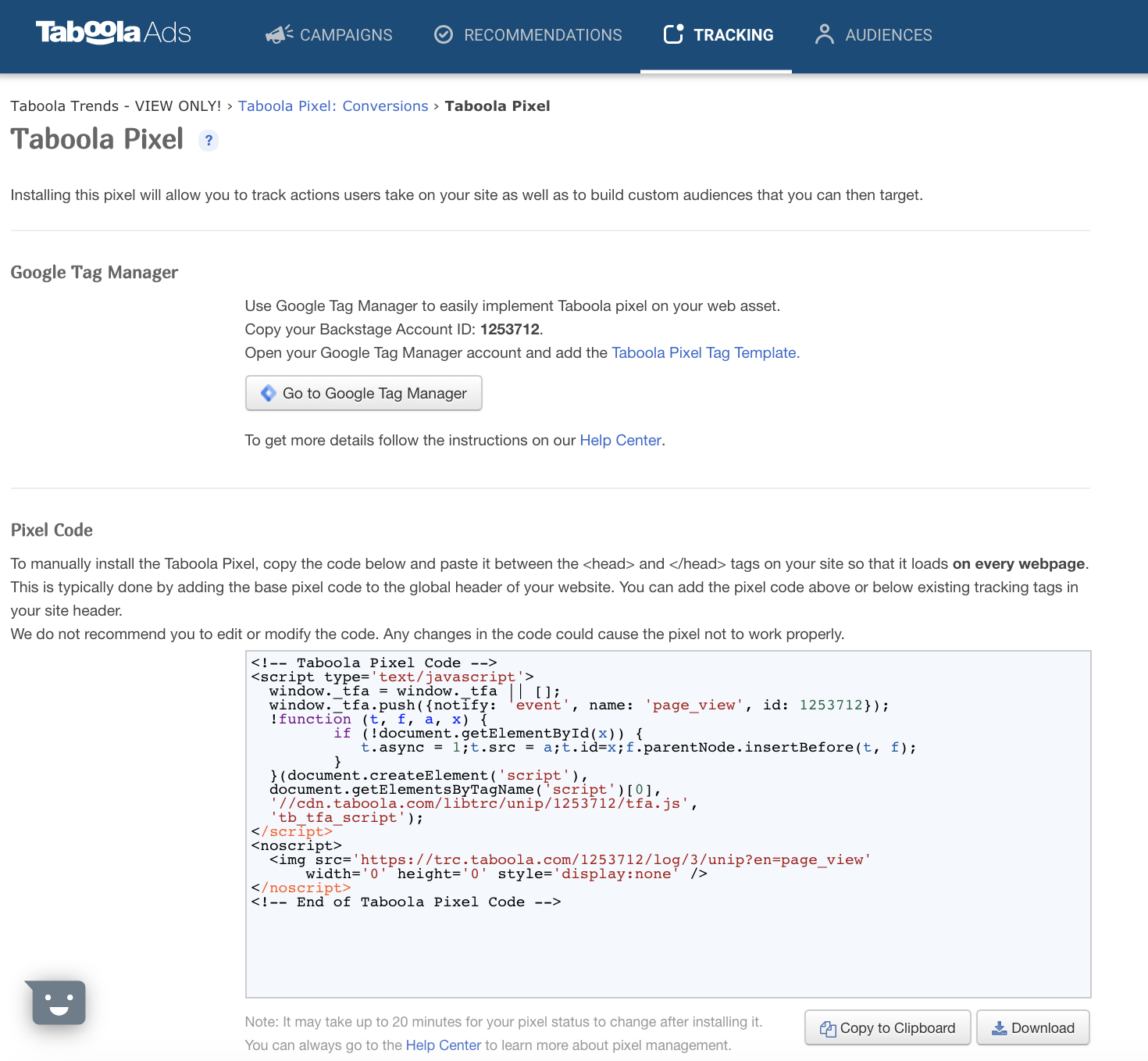Screen dimensions: 1148x1061
Task: Click Go to Google Tag Manager button
Action: (363, 393)
